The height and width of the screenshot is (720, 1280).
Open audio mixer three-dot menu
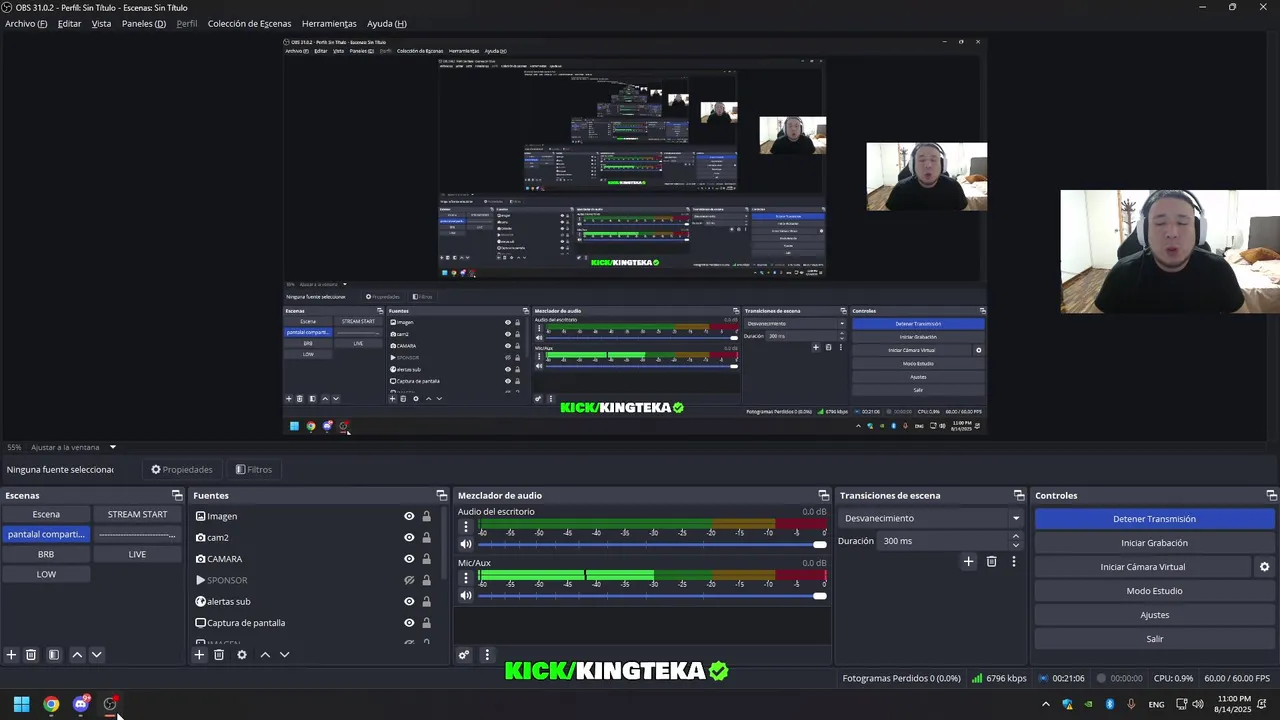[487, 655]
